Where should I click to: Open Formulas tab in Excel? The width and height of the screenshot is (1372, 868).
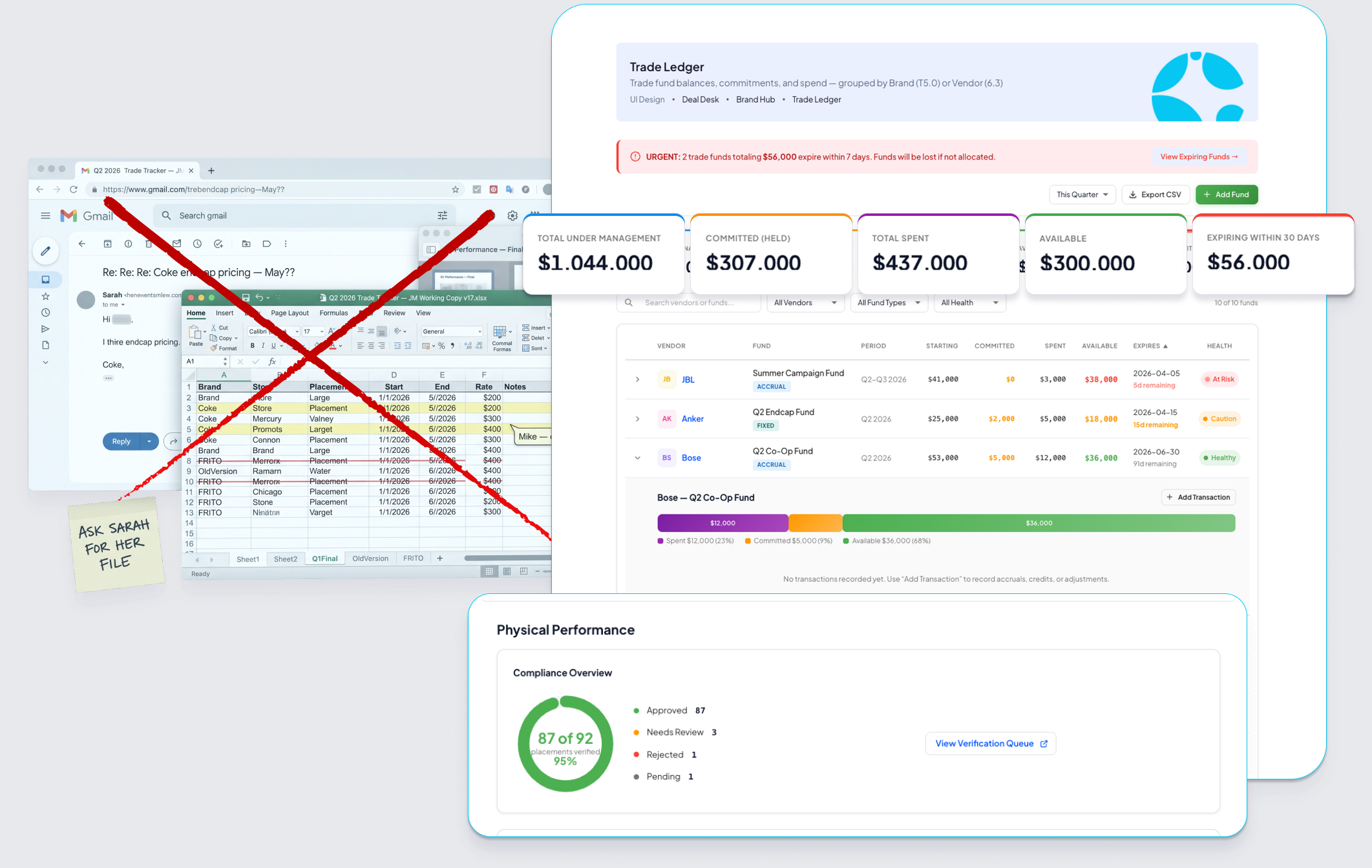point(333,313)
